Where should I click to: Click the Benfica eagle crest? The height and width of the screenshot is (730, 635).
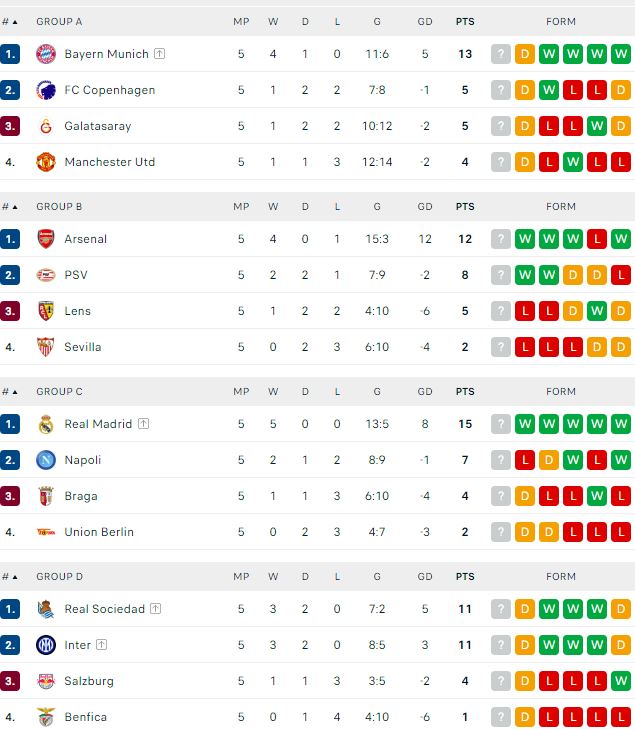[x=45, y=717]
